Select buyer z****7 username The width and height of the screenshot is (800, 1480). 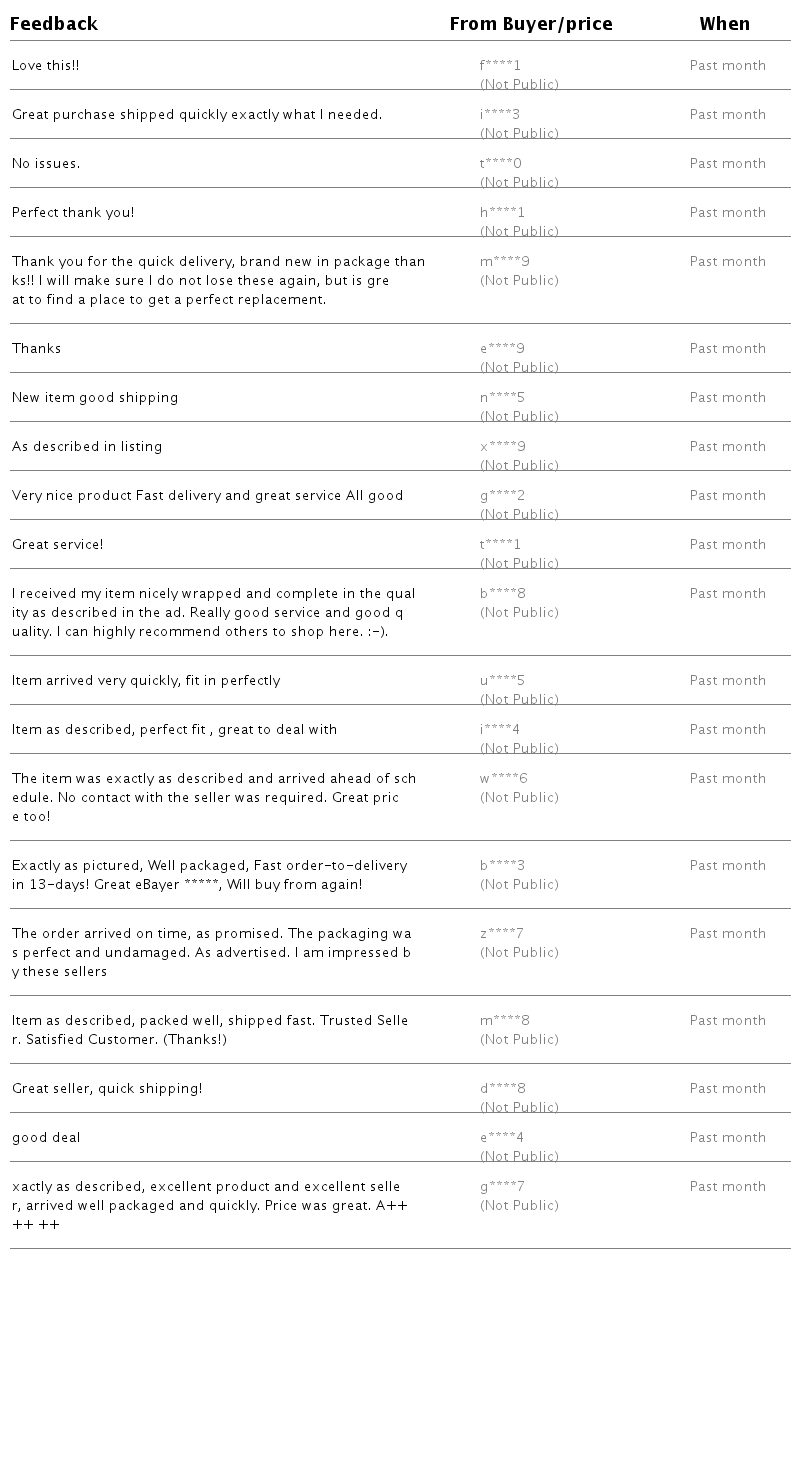click(501, 934)
